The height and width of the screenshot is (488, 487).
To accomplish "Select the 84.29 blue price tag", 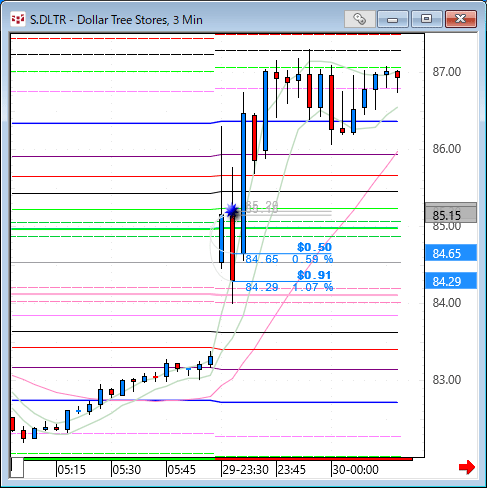I will coord(451,282).
